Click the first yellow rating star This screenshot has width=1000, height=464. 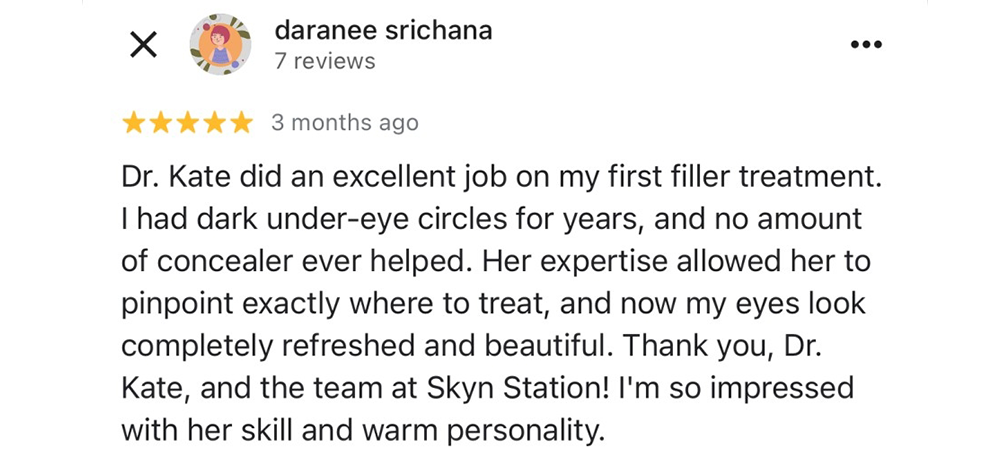(x=133, y=124)
